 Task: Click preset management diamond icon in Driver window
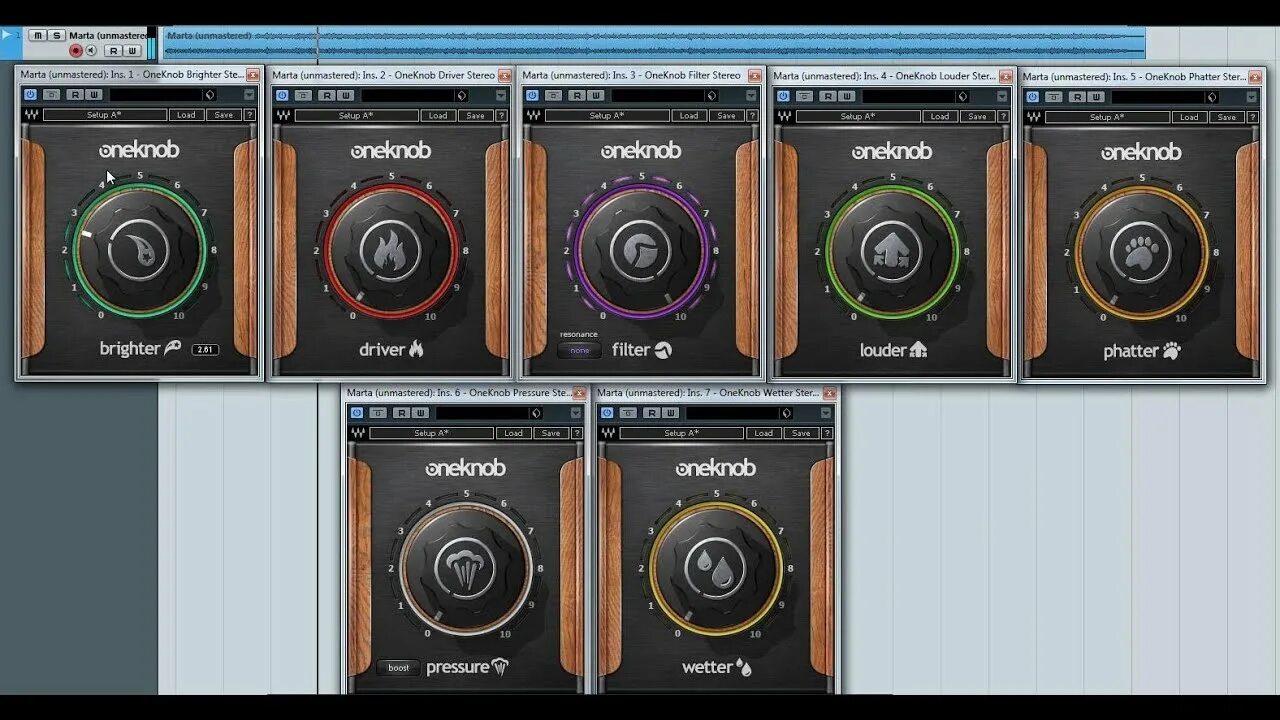point(461,95)
